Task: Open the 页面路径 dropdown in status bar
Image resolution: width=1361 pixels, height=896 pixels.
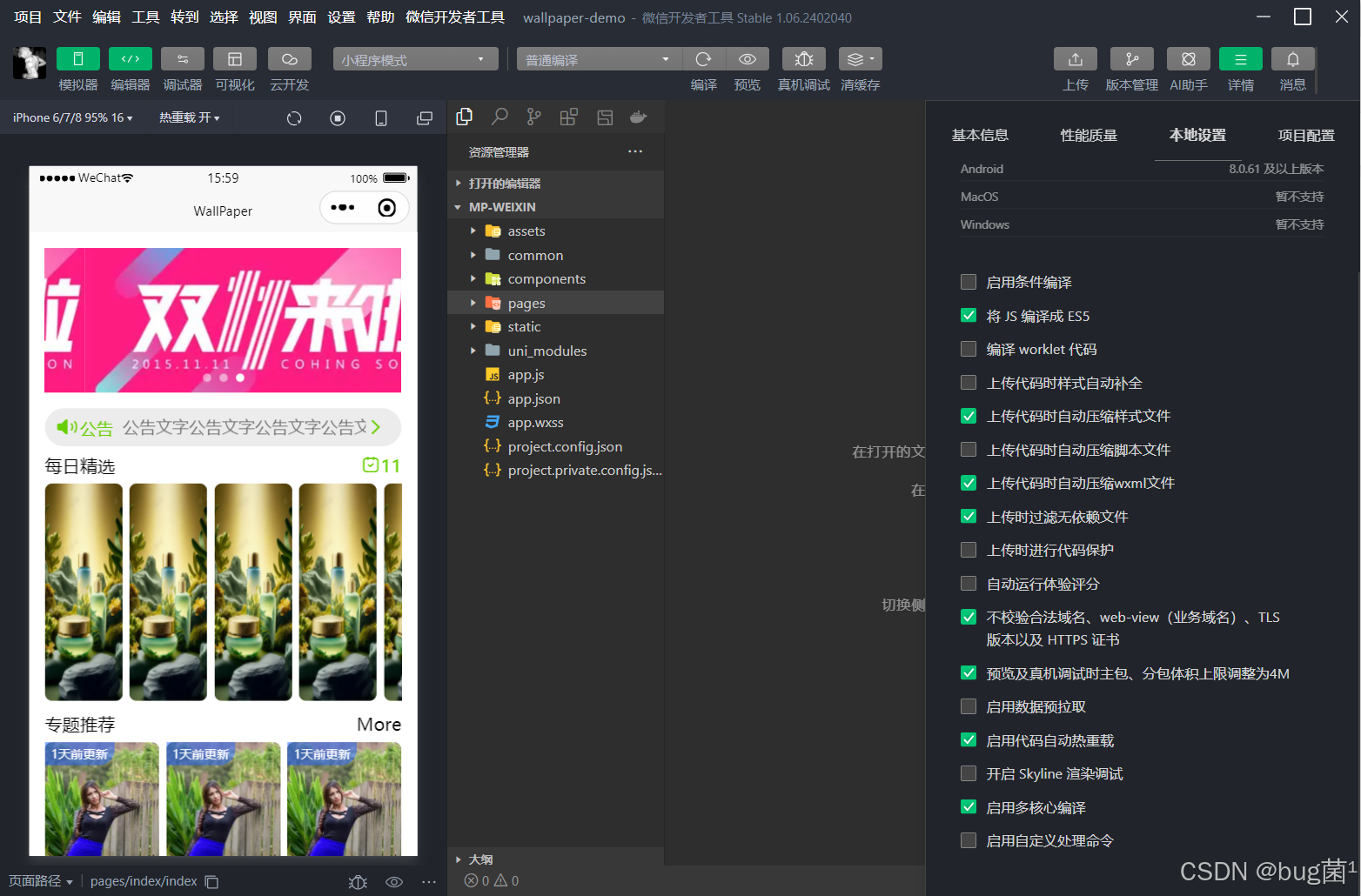Action: tap(41, 881)
